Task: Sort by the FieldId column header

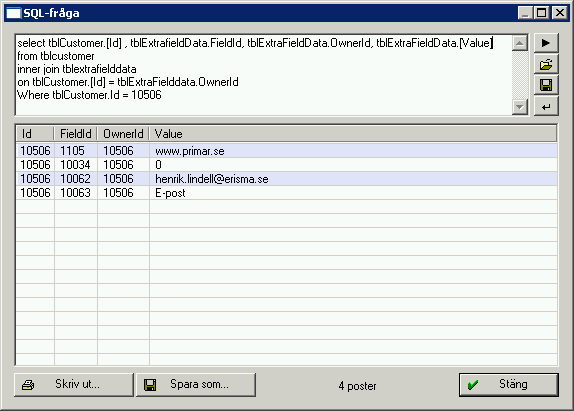Action: [76, 134]
